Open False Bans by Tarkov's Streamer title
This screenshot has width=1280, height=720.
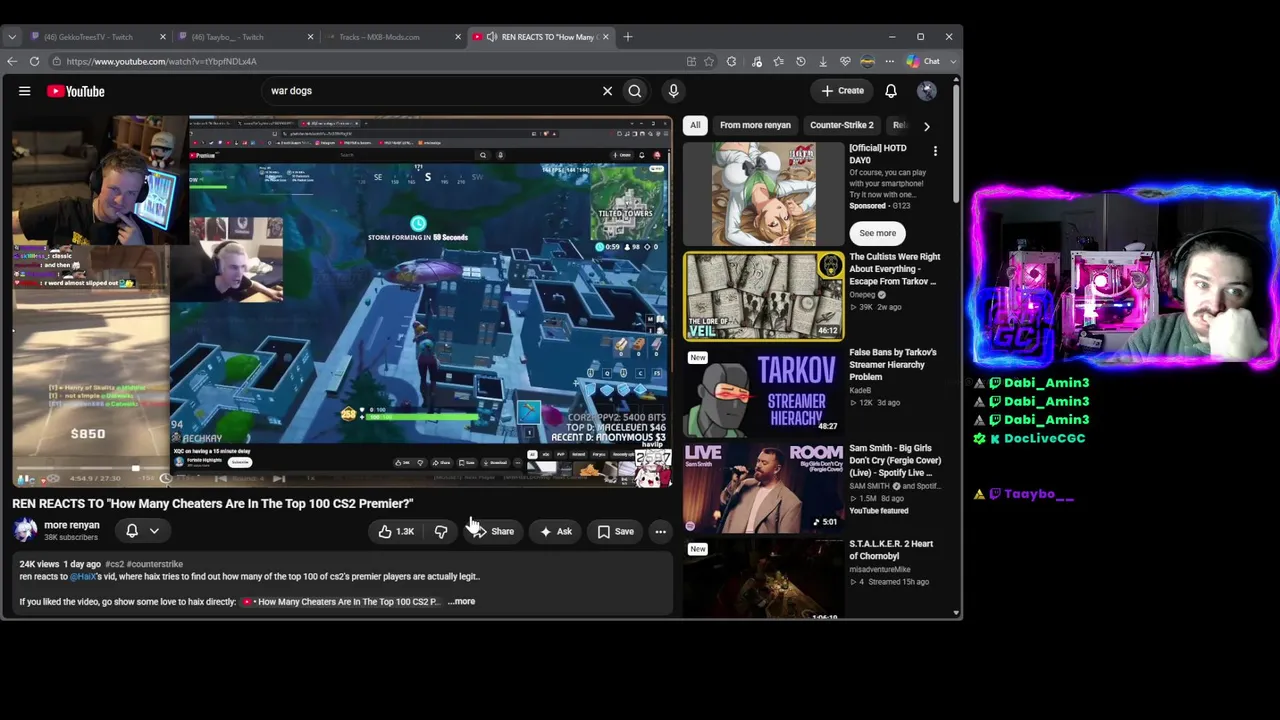[893, 364]
